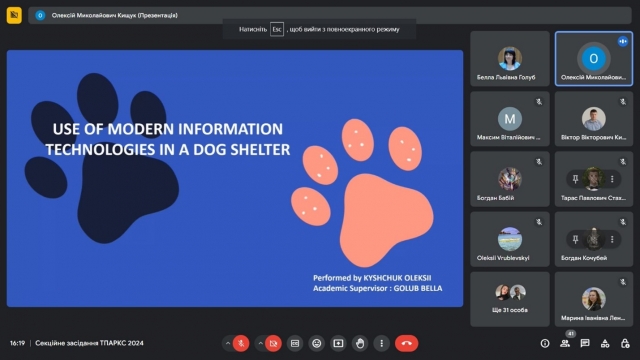The image size is (640, 360).
Task: Open the chat panel icon
Action: click(x=585, y=343)
